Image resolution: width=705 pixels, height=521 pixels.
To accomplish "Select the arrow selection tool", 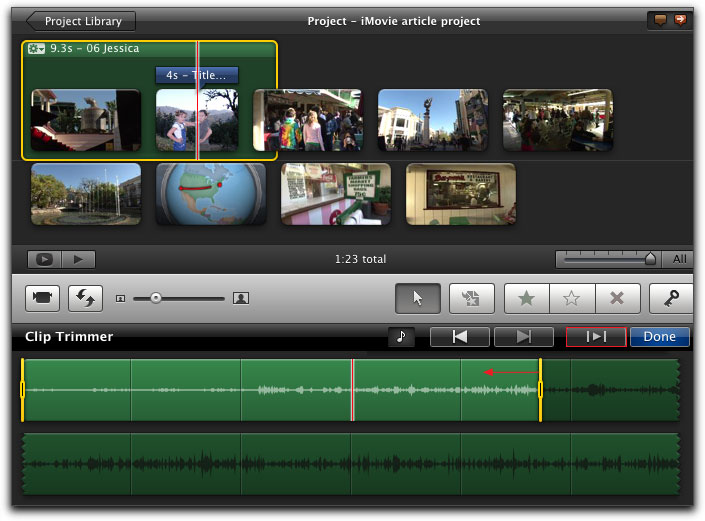I will [x=418, y=298].
